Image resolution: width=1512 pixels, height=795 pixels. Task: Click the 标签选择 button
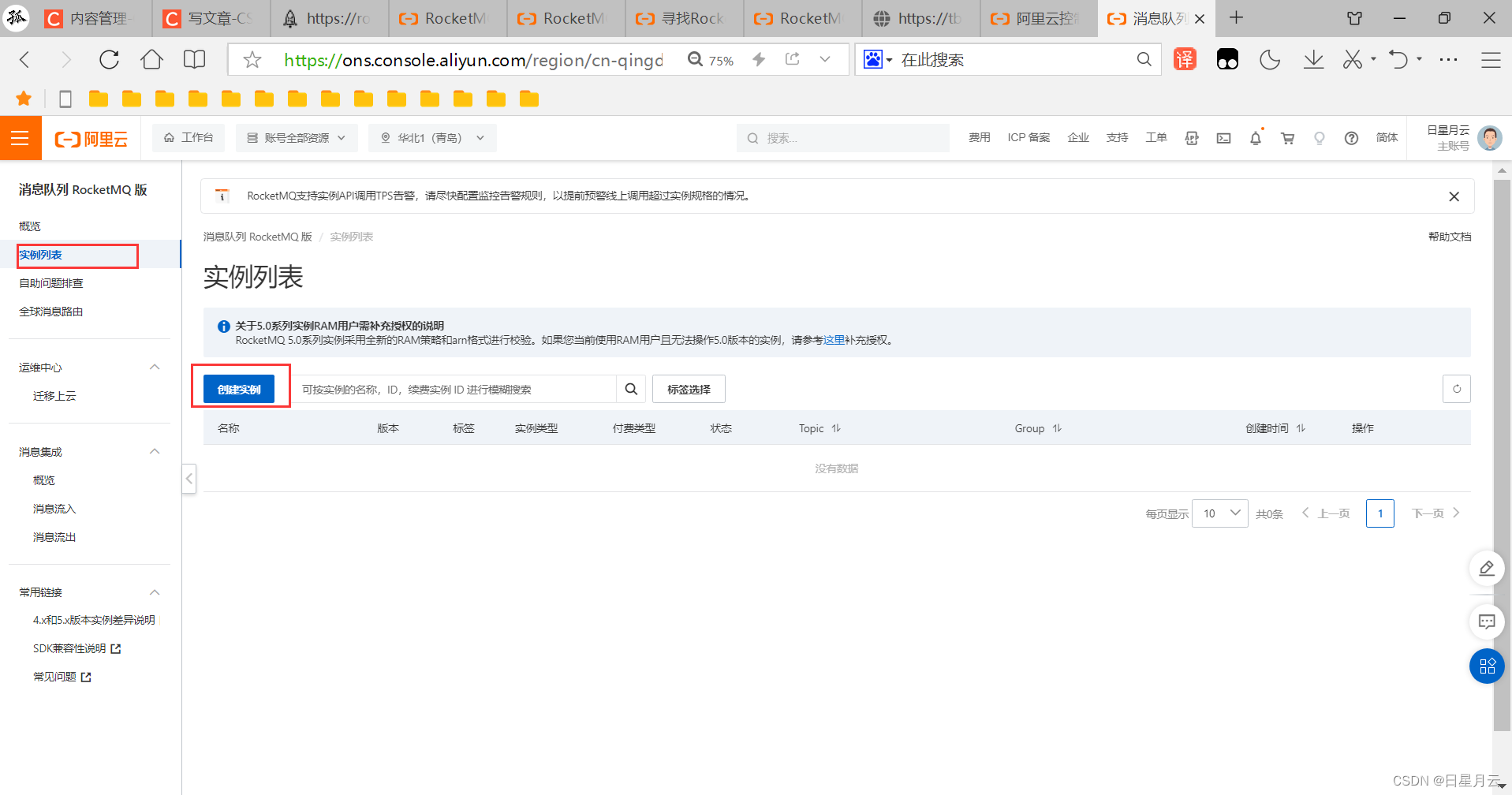tap(689, 389)
